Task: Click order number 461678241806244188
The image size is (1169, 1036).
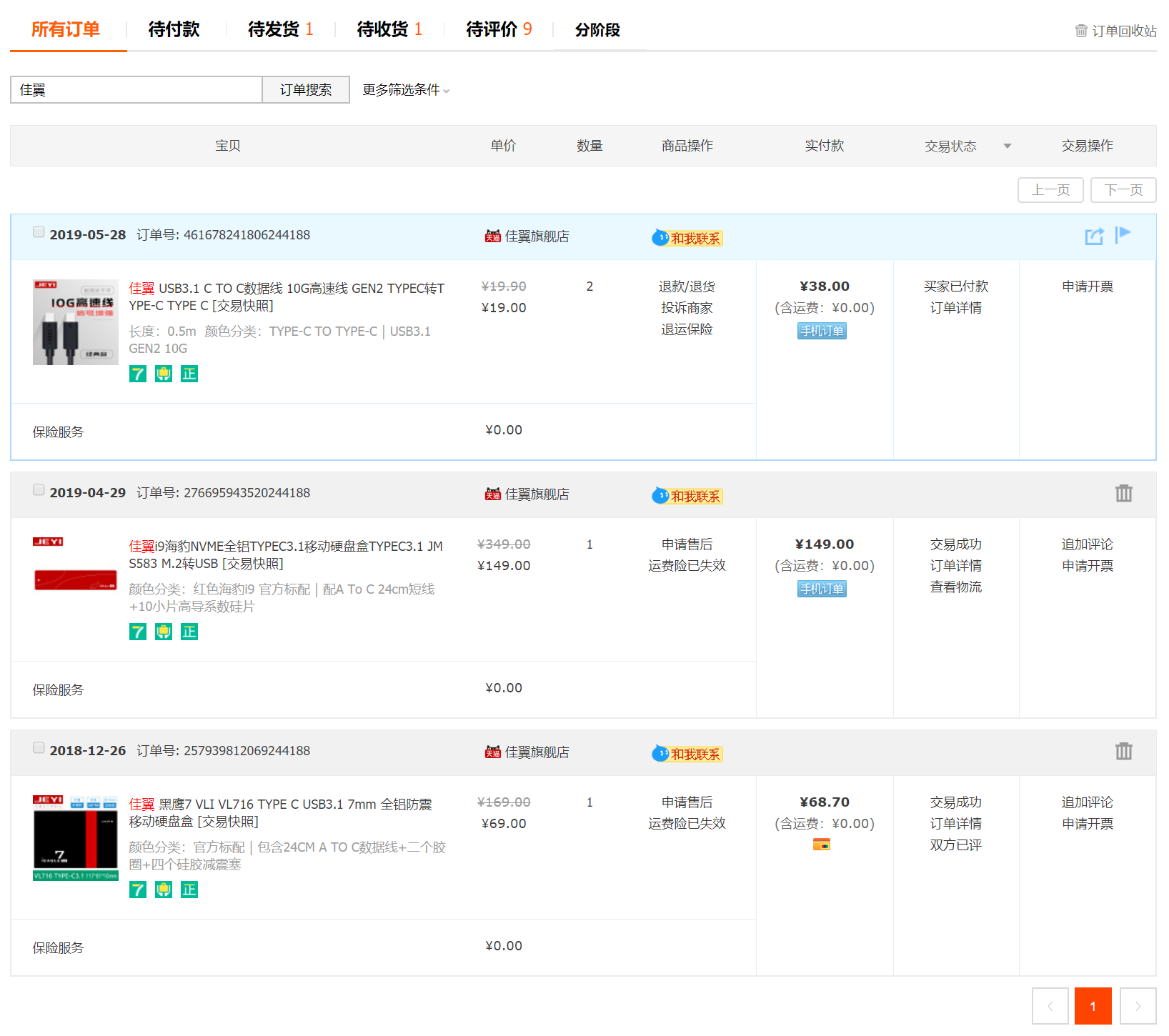Action: pos(247,235)
